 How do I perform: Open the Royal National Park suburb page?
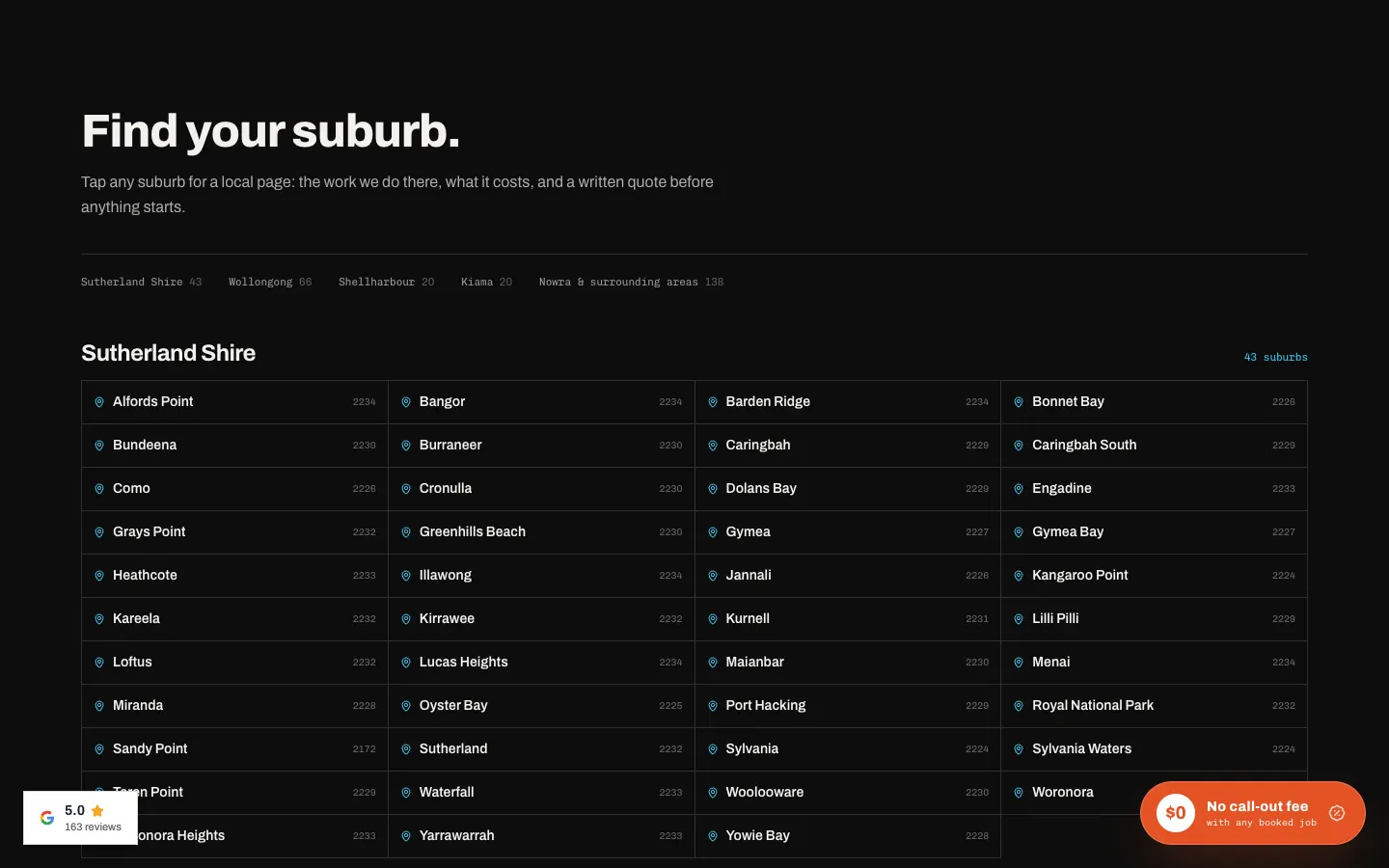coord(1154,706)
